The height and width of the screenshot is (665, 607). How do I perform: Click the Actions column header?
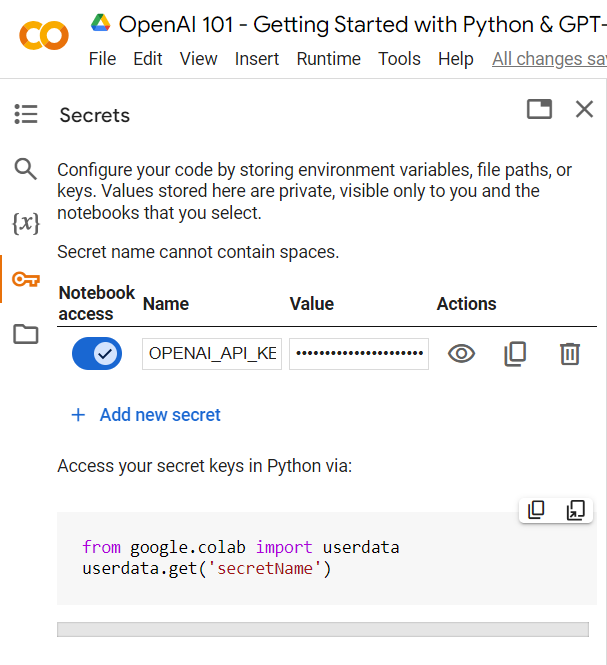pos(467,304)
